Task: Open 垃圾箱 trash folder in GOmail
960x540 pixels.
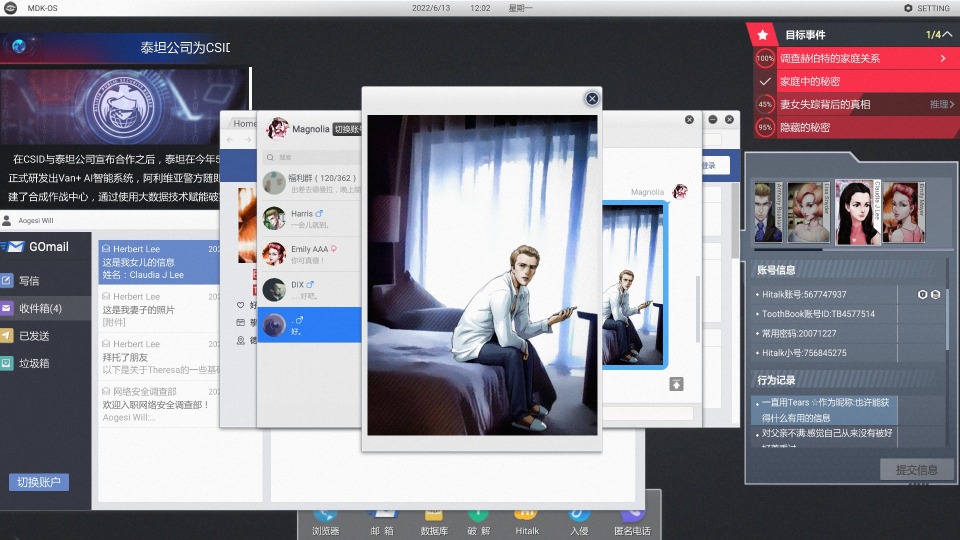Action: click(x=45, y=364)
